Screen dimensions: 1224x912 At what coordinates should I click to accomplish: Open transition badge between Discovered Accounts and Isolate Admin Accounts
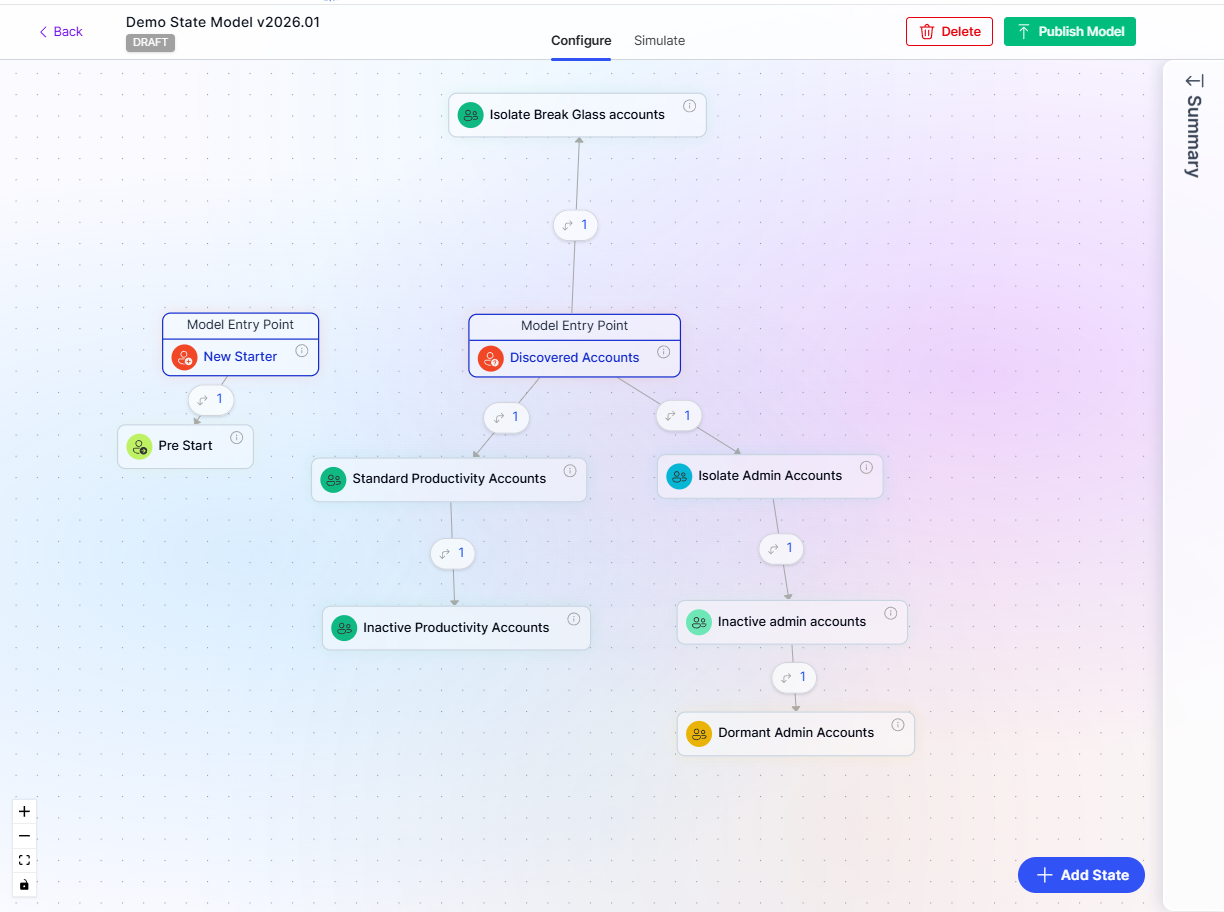(679, 416)
